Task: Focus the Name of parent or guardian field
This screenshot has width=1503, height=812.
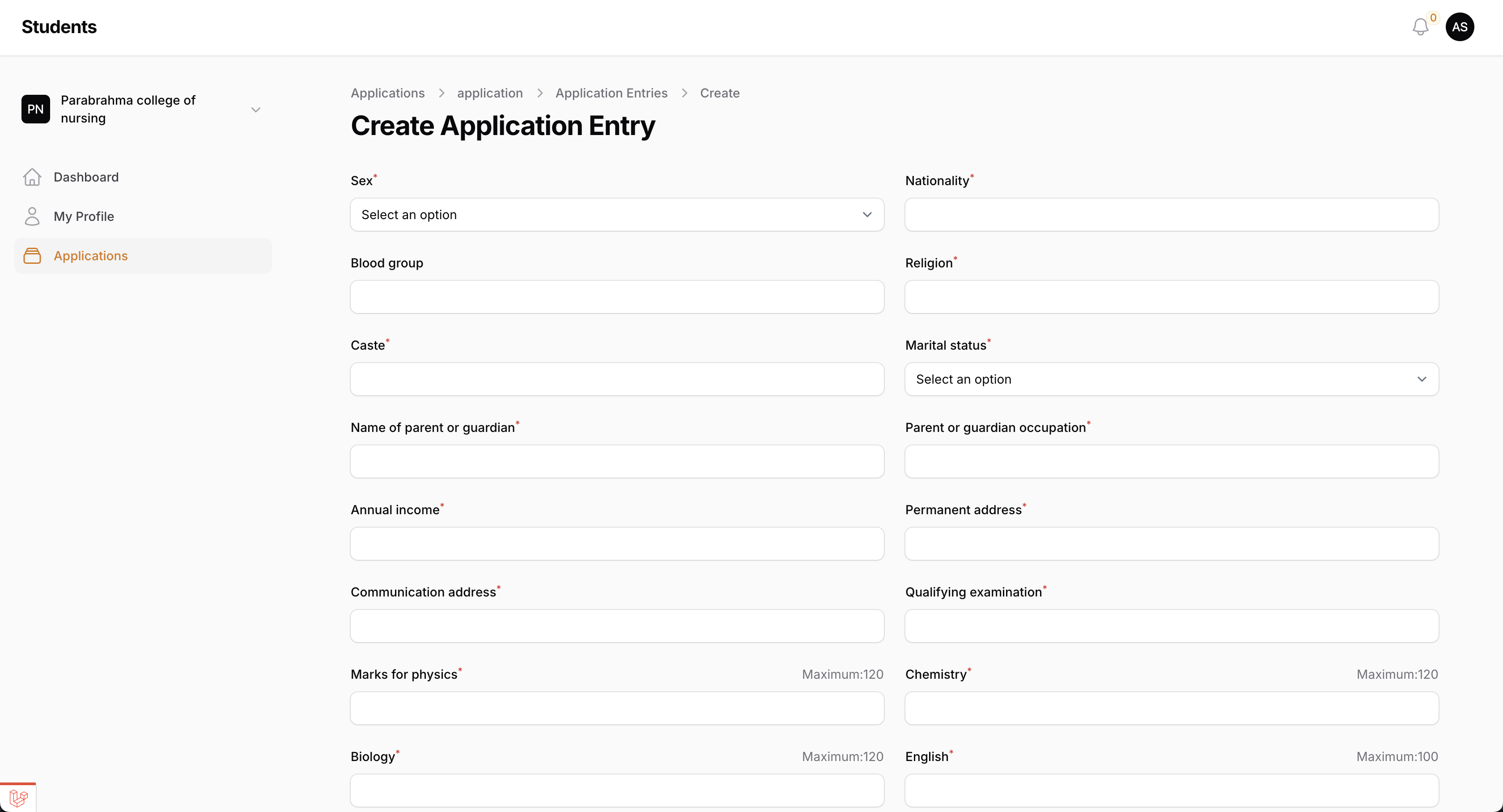Action: [x=617, y=461]
